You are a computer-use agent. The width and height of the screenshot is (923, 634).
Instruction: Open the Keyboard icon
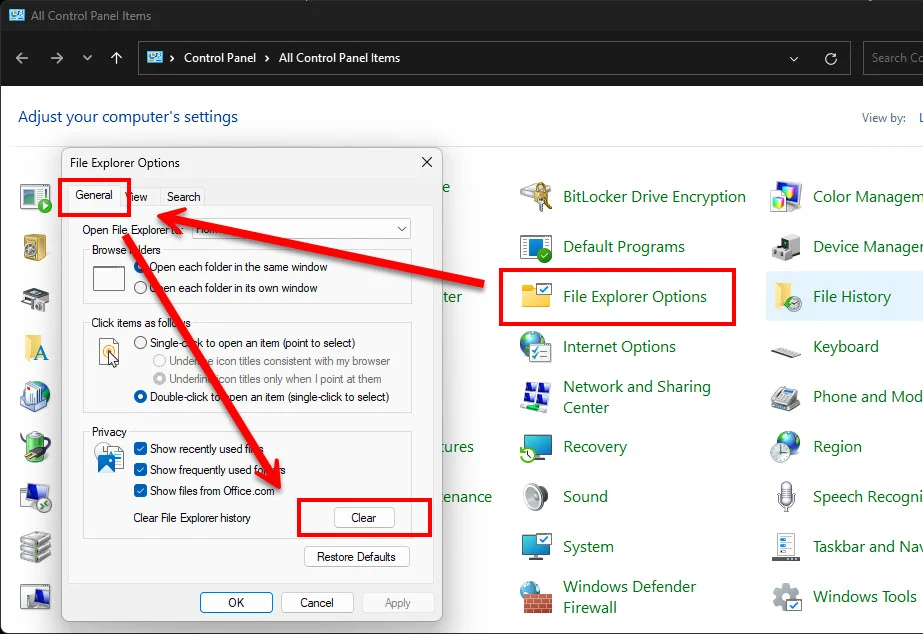786,351
